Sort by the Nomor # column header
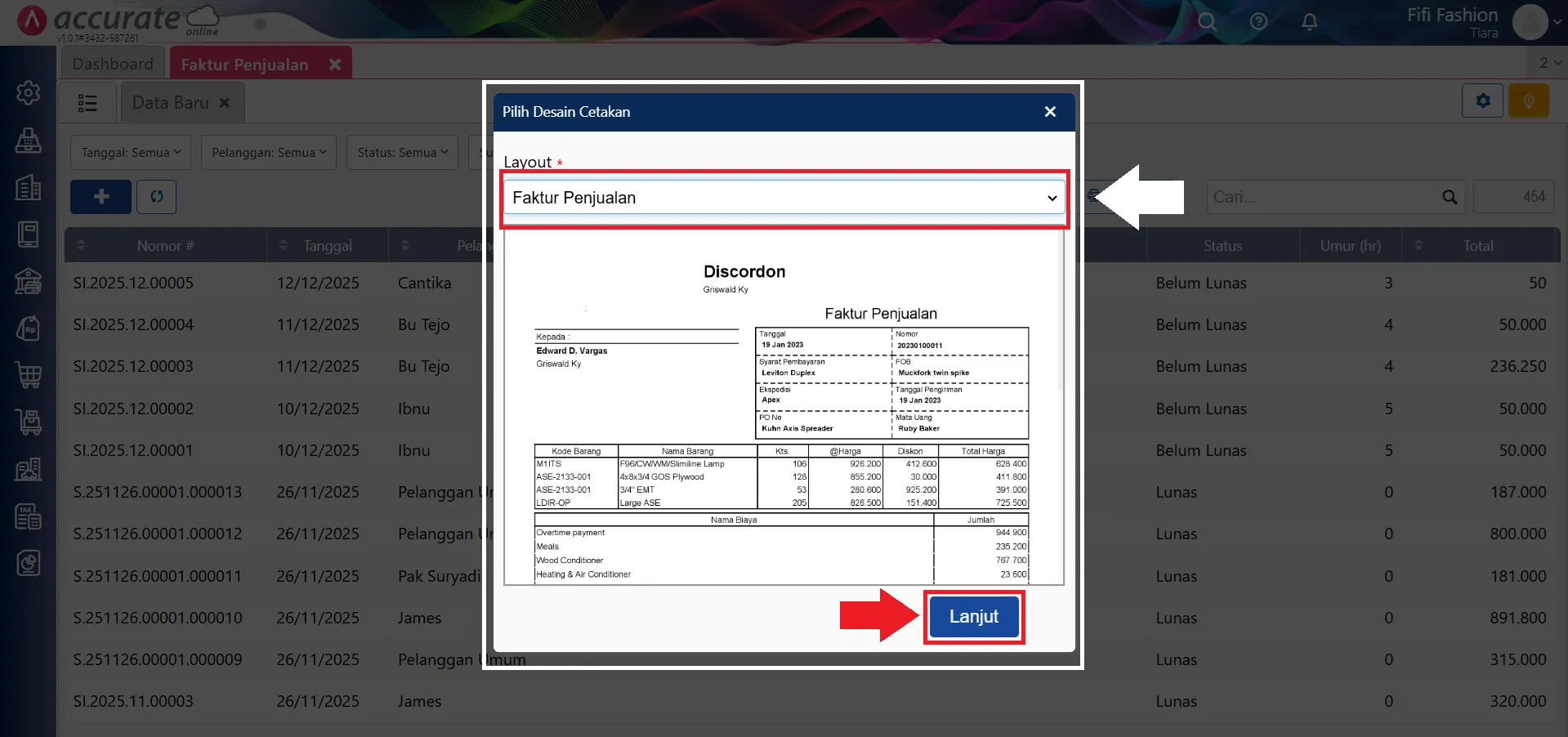This screenshot has height=737, width=1568. click(x=165, y=246)
